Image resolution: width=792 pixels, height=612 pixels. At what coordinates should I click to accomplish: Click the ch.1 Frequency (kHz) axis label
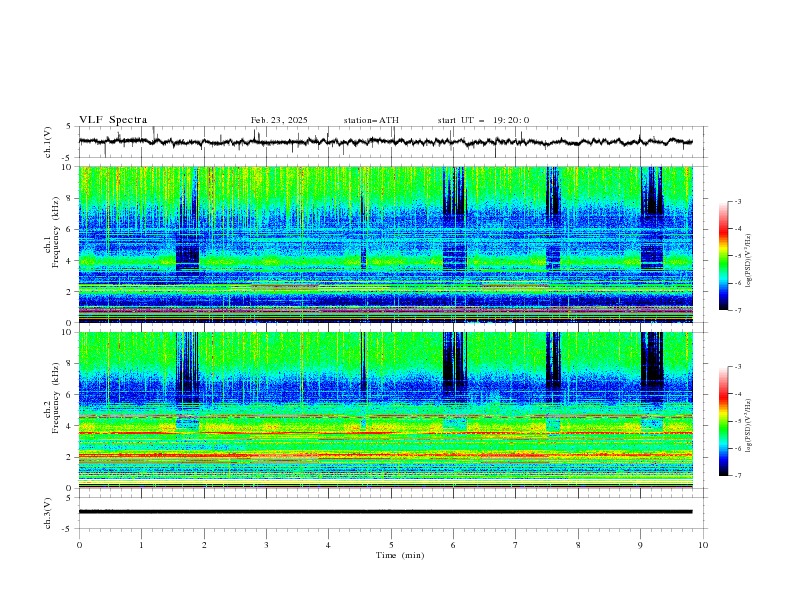click(51, 233)
